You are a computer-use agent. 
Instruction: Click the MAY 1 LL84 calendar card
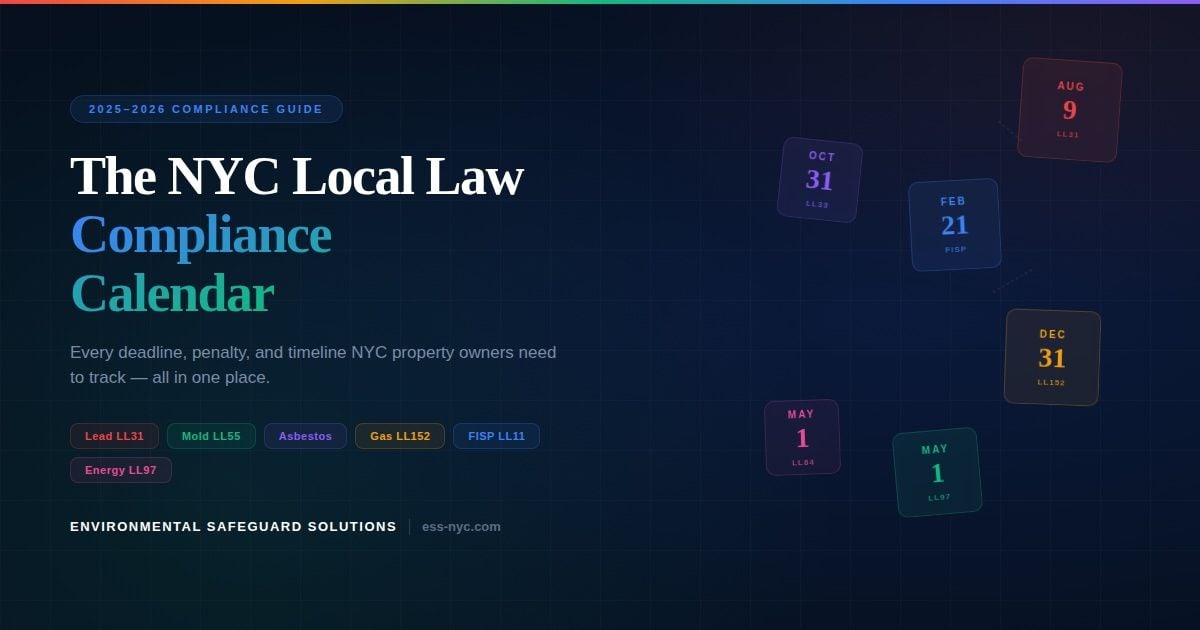coord(803,437)
